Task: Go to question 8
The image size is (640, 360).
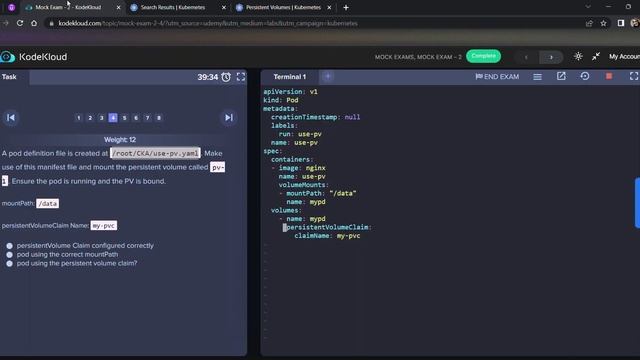Action: [x=159, y=118]
